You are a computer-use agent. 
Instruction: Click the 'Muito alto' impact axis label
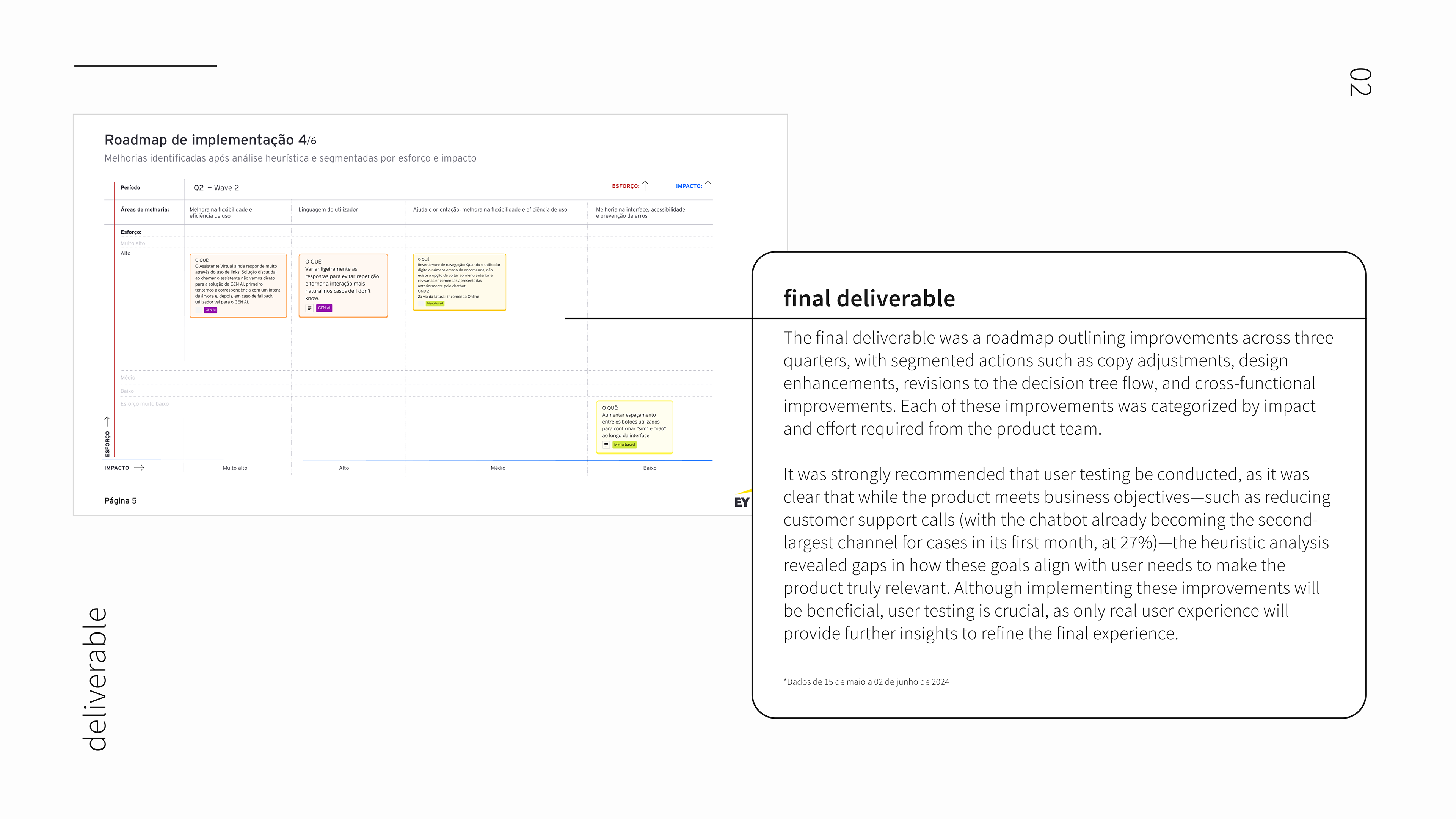click(235, 468)
